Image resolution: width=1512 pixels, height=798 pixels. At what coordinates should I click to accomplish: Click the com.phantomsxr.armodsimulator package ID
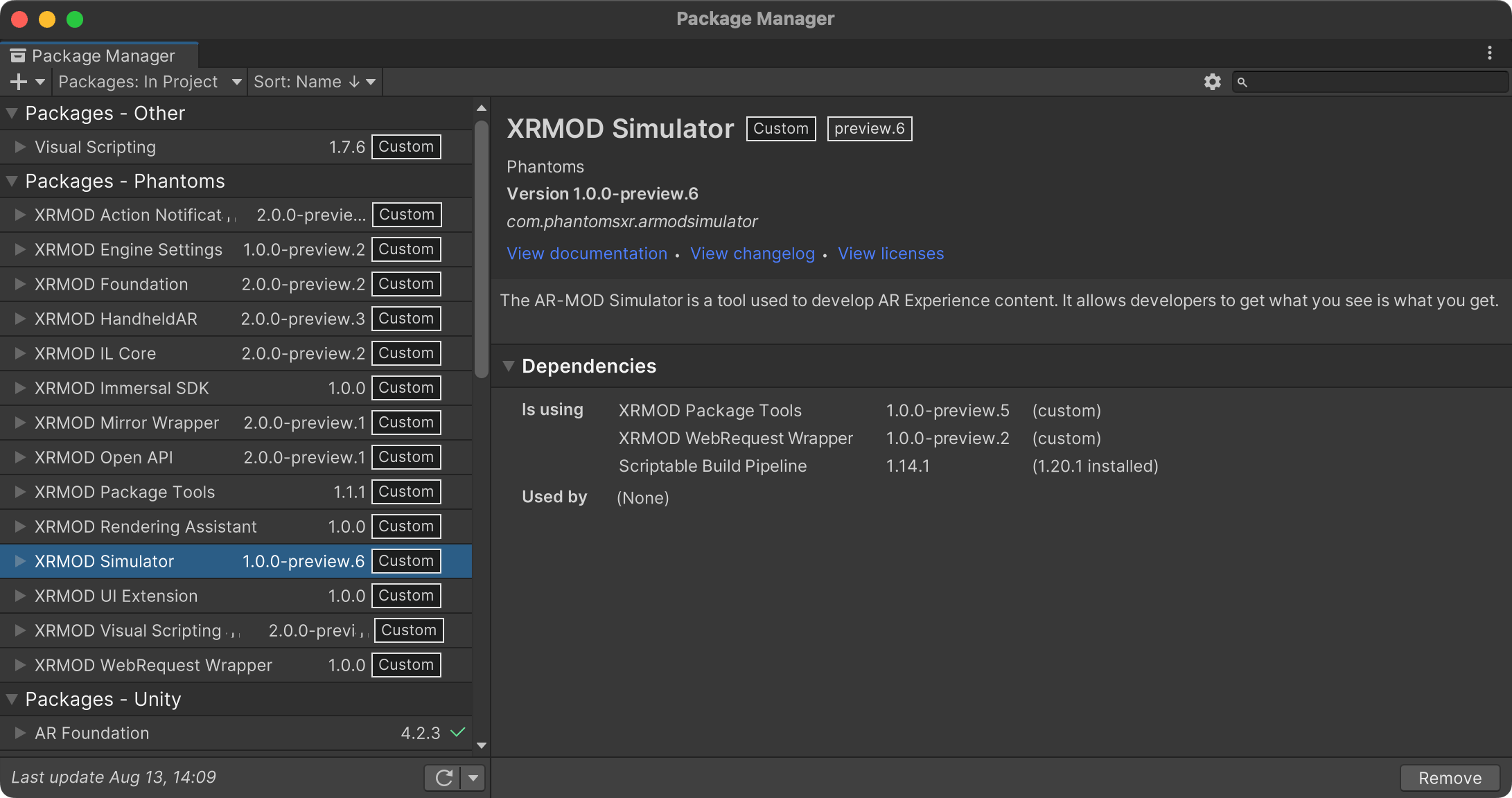[632, 222]
